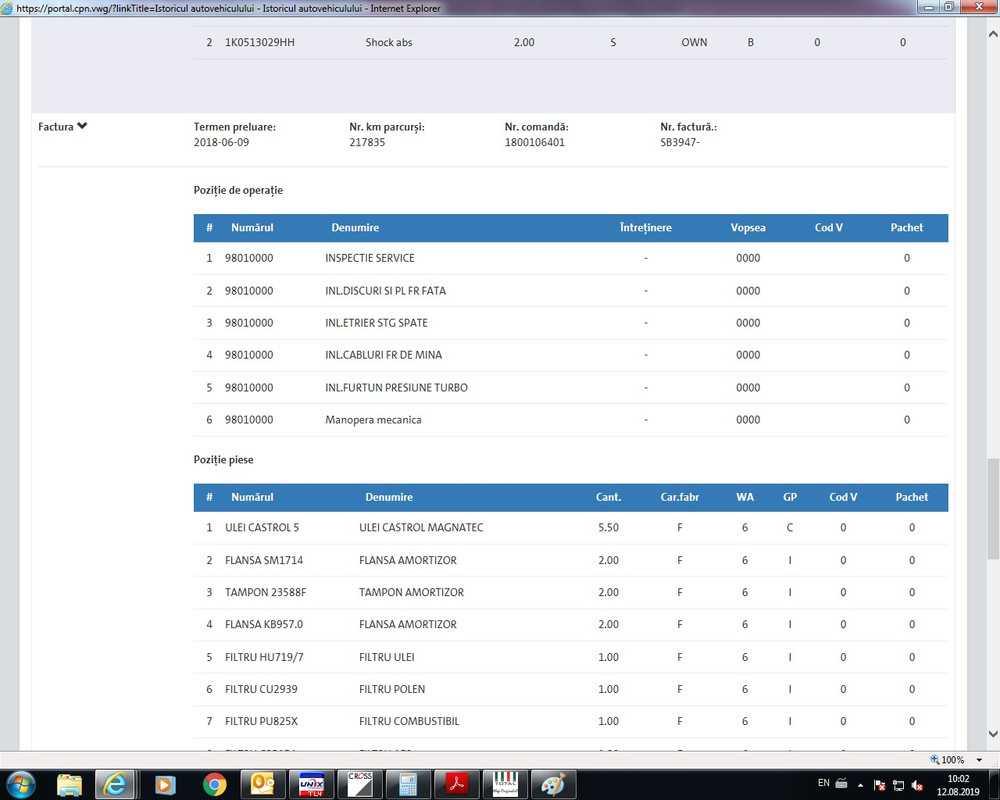Click the Internet Explorer title bar icon
This screenshot has height=800, width=1000.
[x=7, y=8]
